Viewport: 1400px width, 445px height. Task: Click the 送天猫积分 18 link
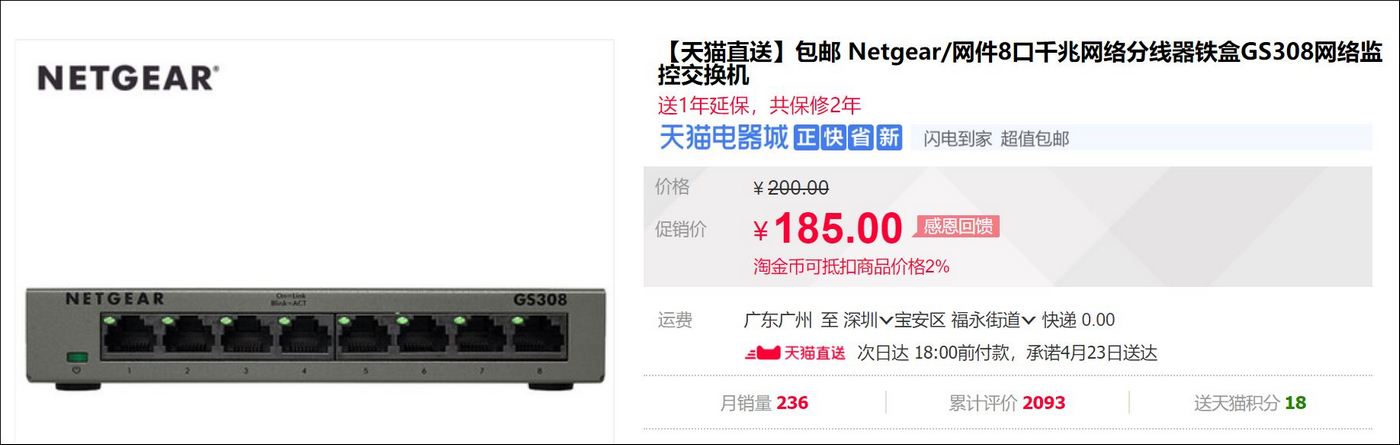click(x=1250, y=403)
